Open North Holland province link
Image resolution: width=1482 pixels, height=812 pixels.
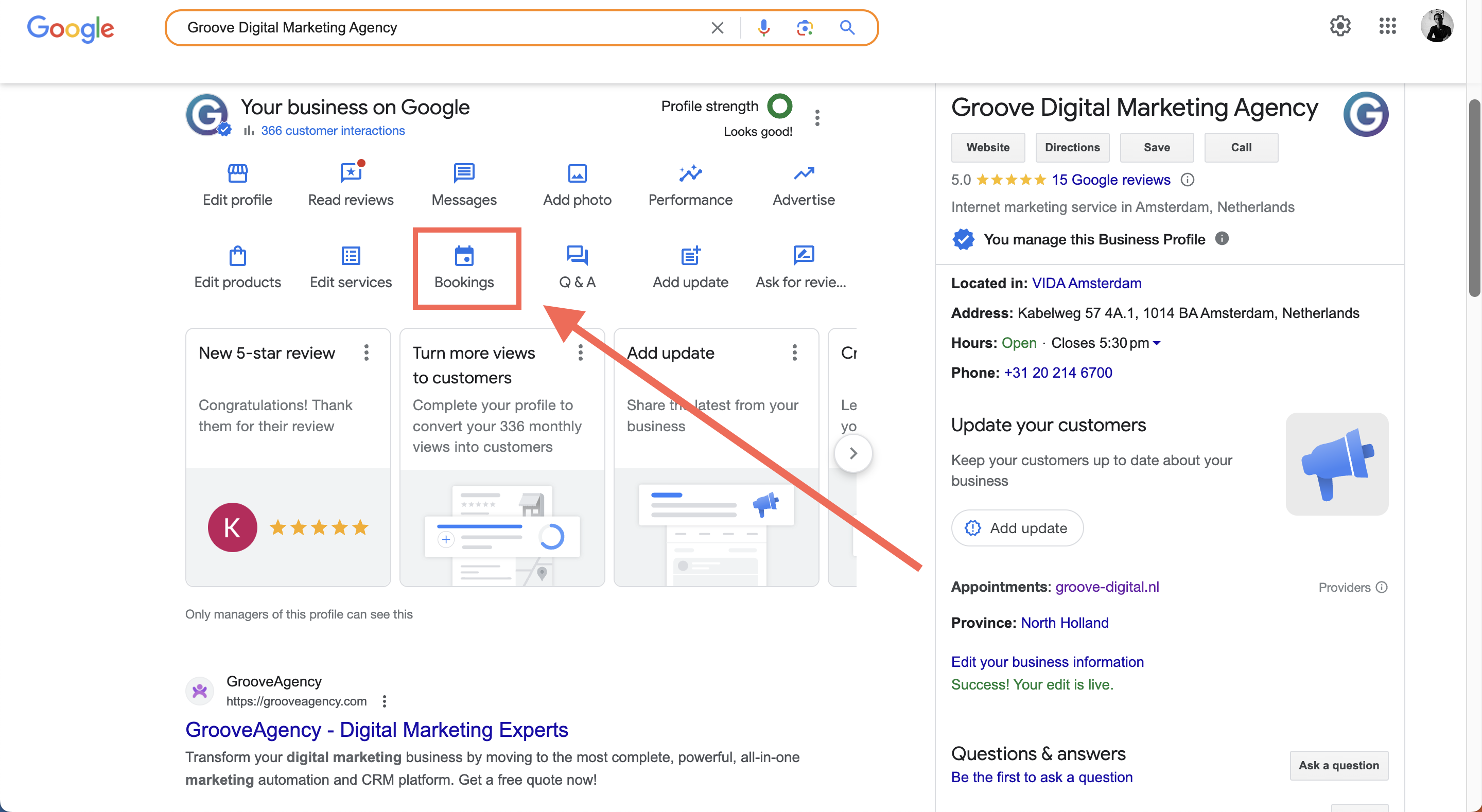pyautogui.click(x=1065, y=623)
